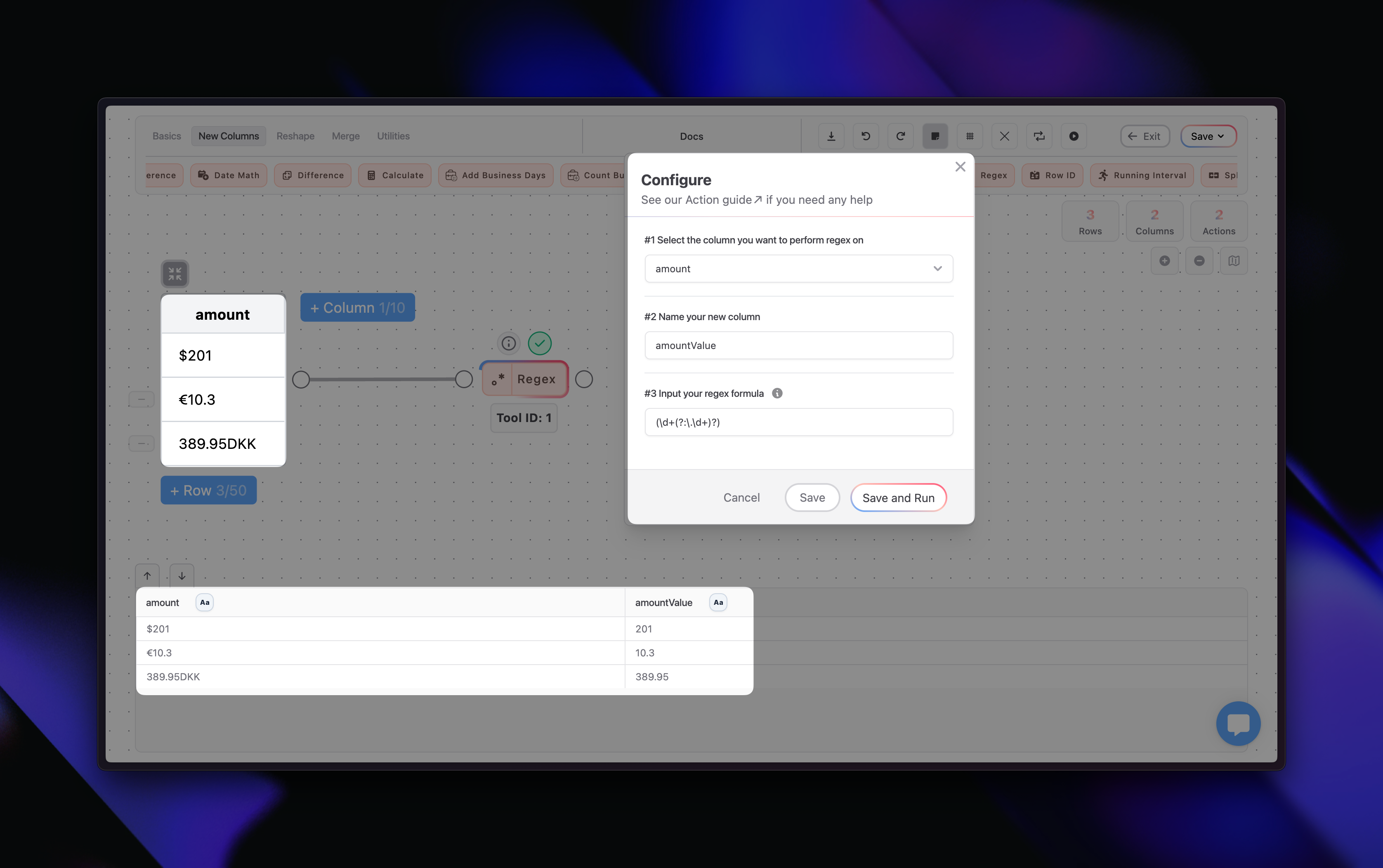Open the Utilities tab
The height and width of the screenshot is (868, 1383).
coord(393,136)
